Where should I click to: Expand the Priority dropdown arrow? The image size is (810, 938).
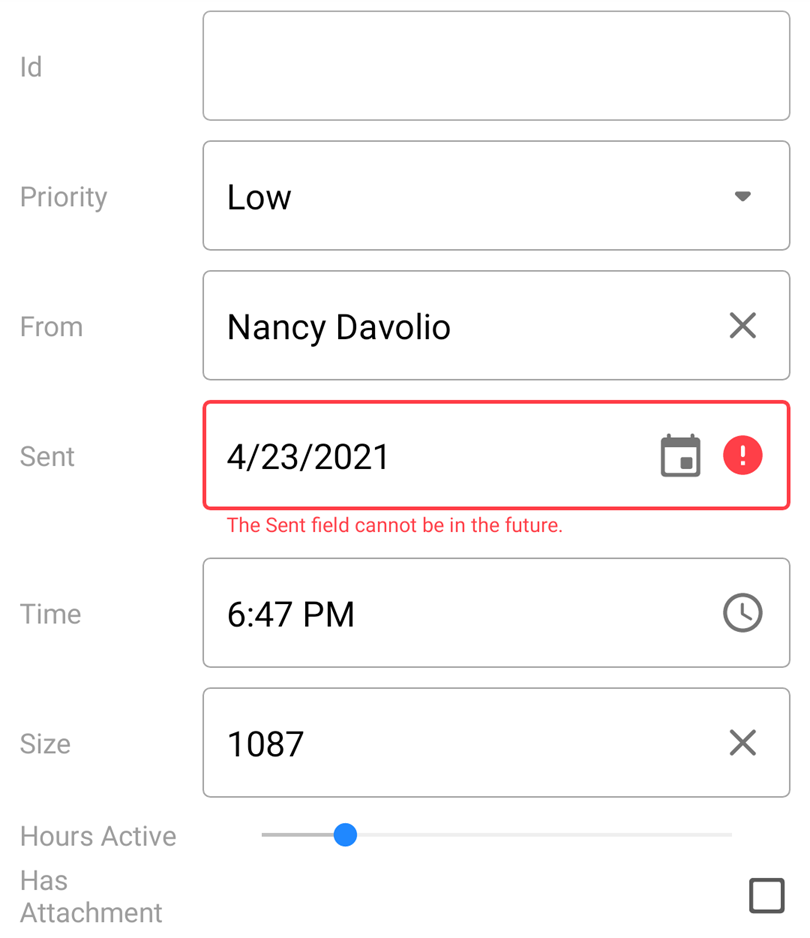tap(742, 196)
